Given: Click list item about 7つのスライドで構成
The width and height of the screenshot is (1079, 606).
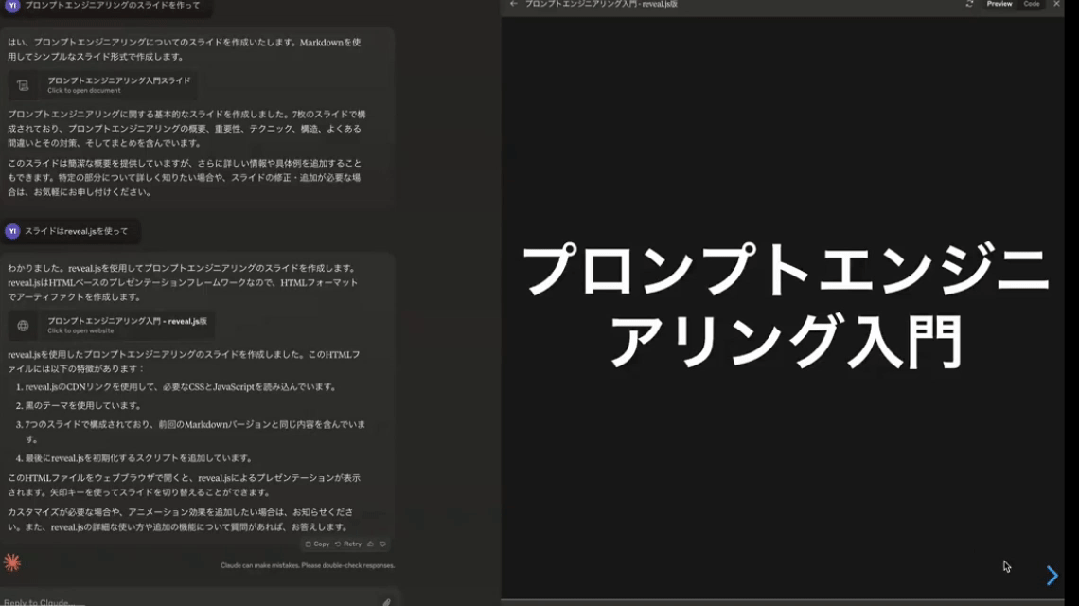Looking at the screenshot, I should click(195, 431).
